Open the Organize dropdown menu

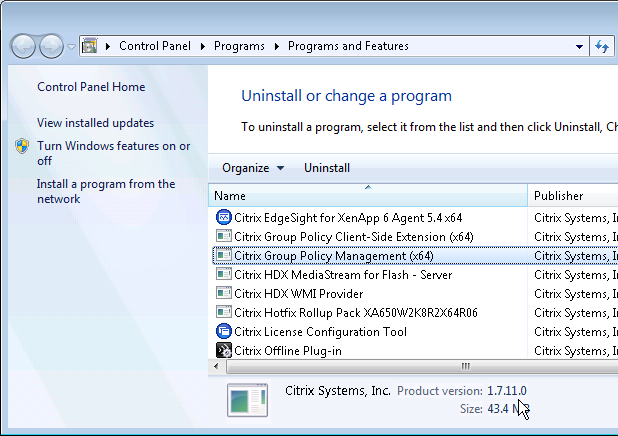pos(253,168)
